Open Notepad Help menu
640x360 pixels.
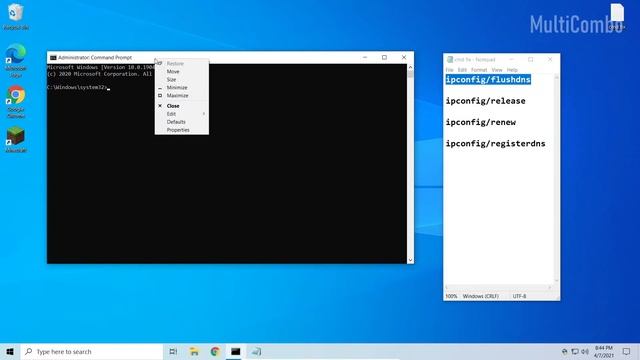click(x=512, y=70)
